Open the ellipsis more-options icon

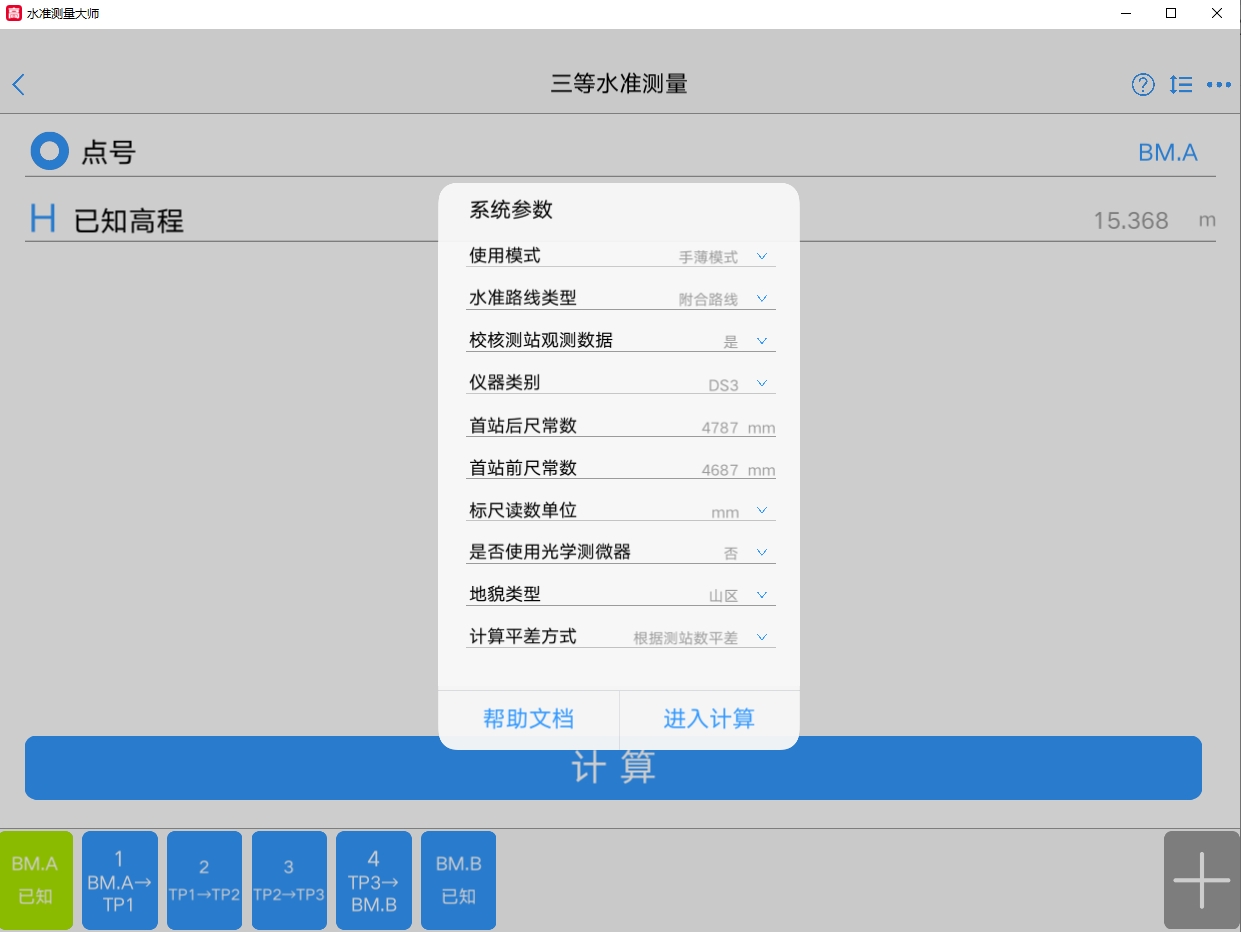[x=1219, y=84]
